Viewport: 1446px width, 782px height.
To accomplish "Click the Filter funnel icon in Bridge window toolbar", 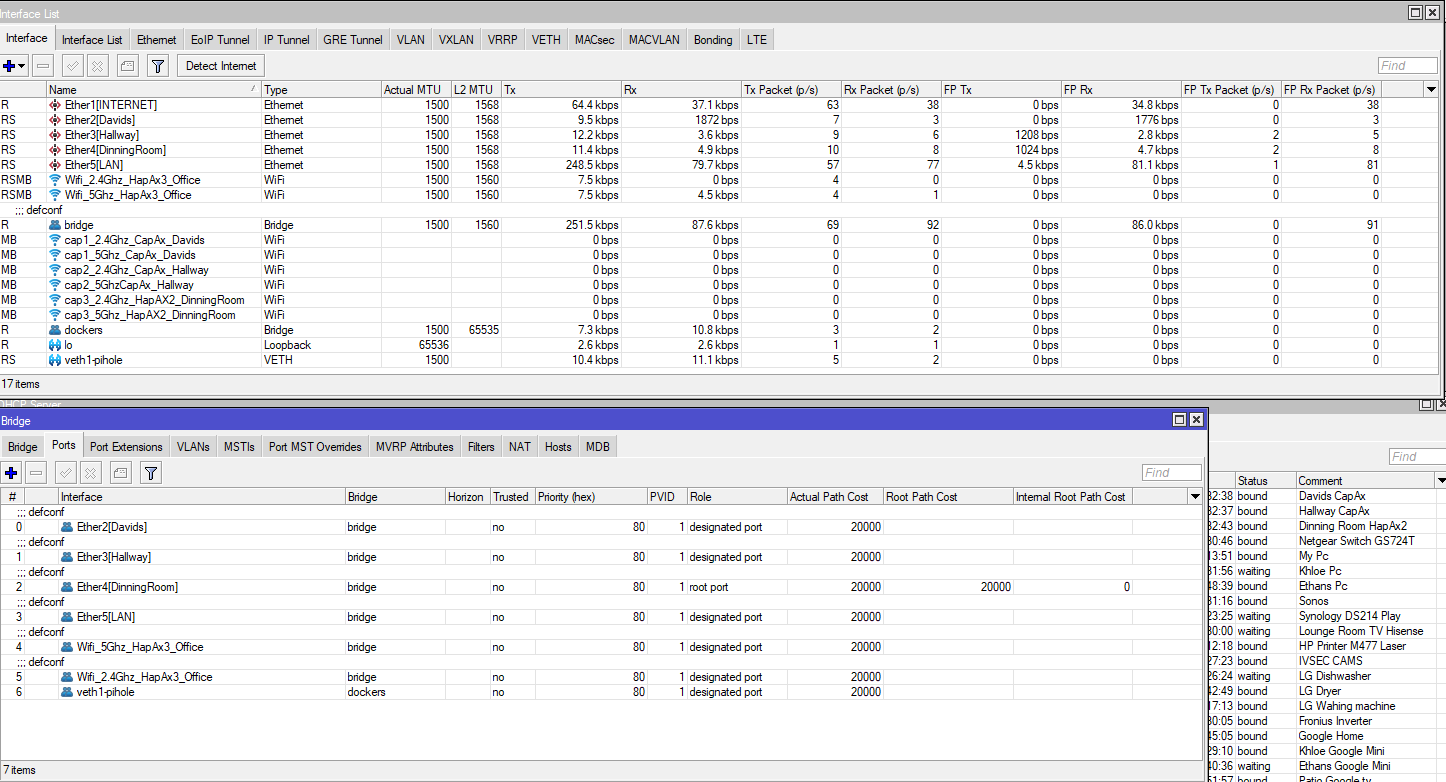I will pyautogui.click(x=150, y=473).
